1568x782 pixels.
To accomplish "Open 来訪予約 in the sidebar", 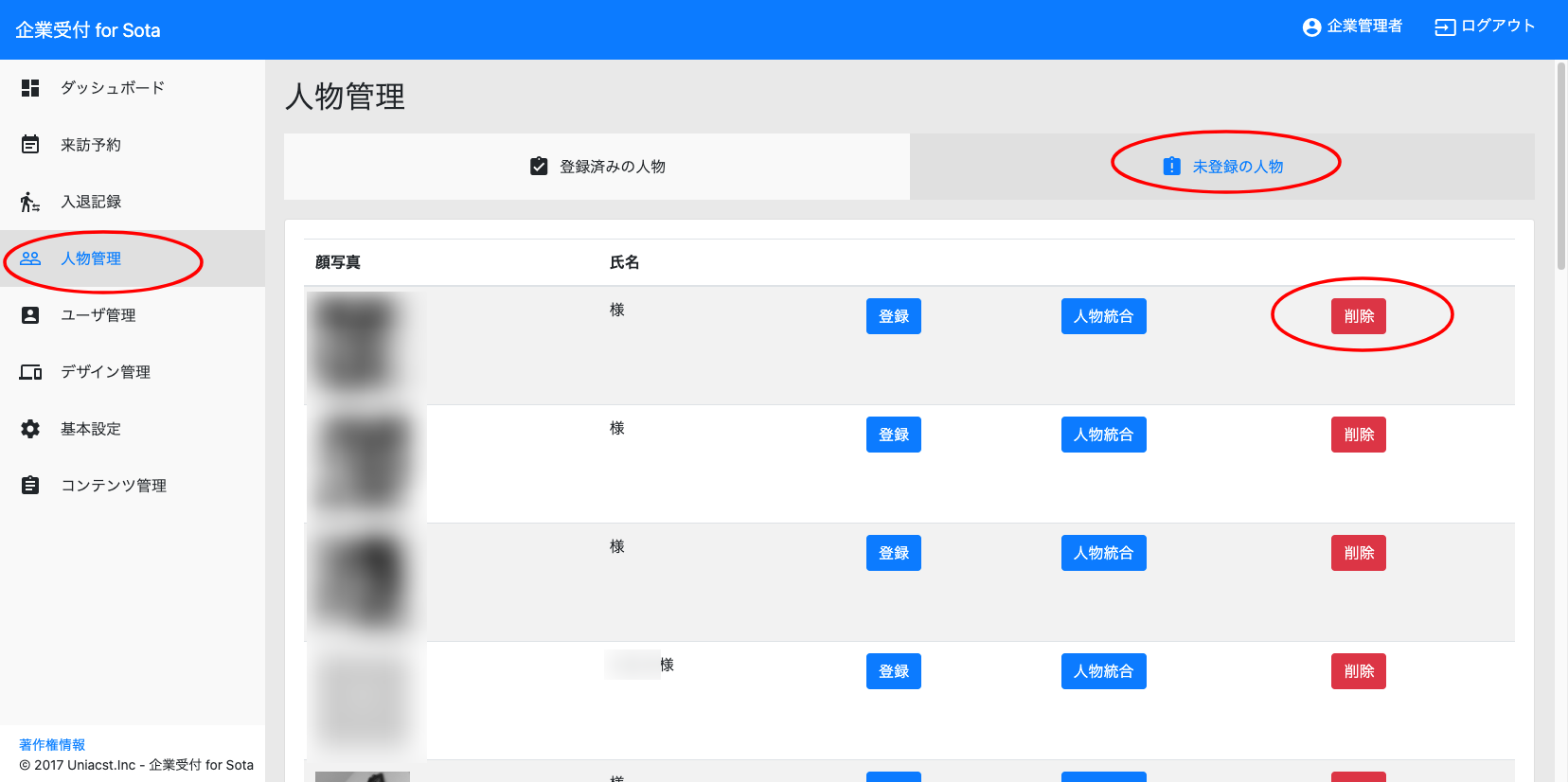I will tap(133, 145).
